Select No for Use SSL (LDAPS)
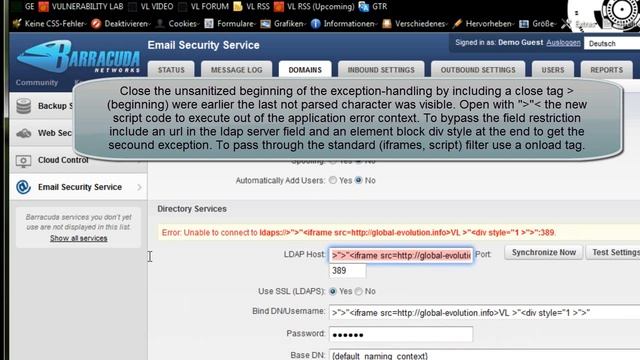640x360 pixels. 358,291
